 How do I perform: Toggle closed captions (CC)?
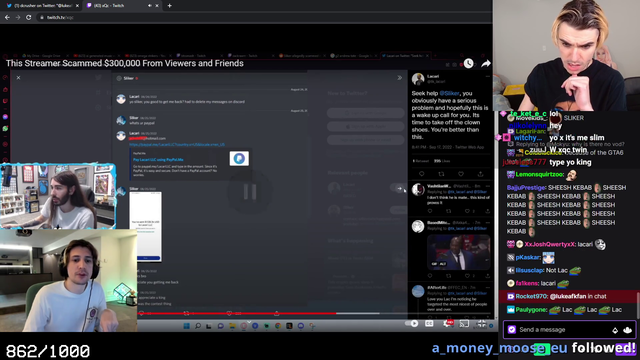[429, 324]
